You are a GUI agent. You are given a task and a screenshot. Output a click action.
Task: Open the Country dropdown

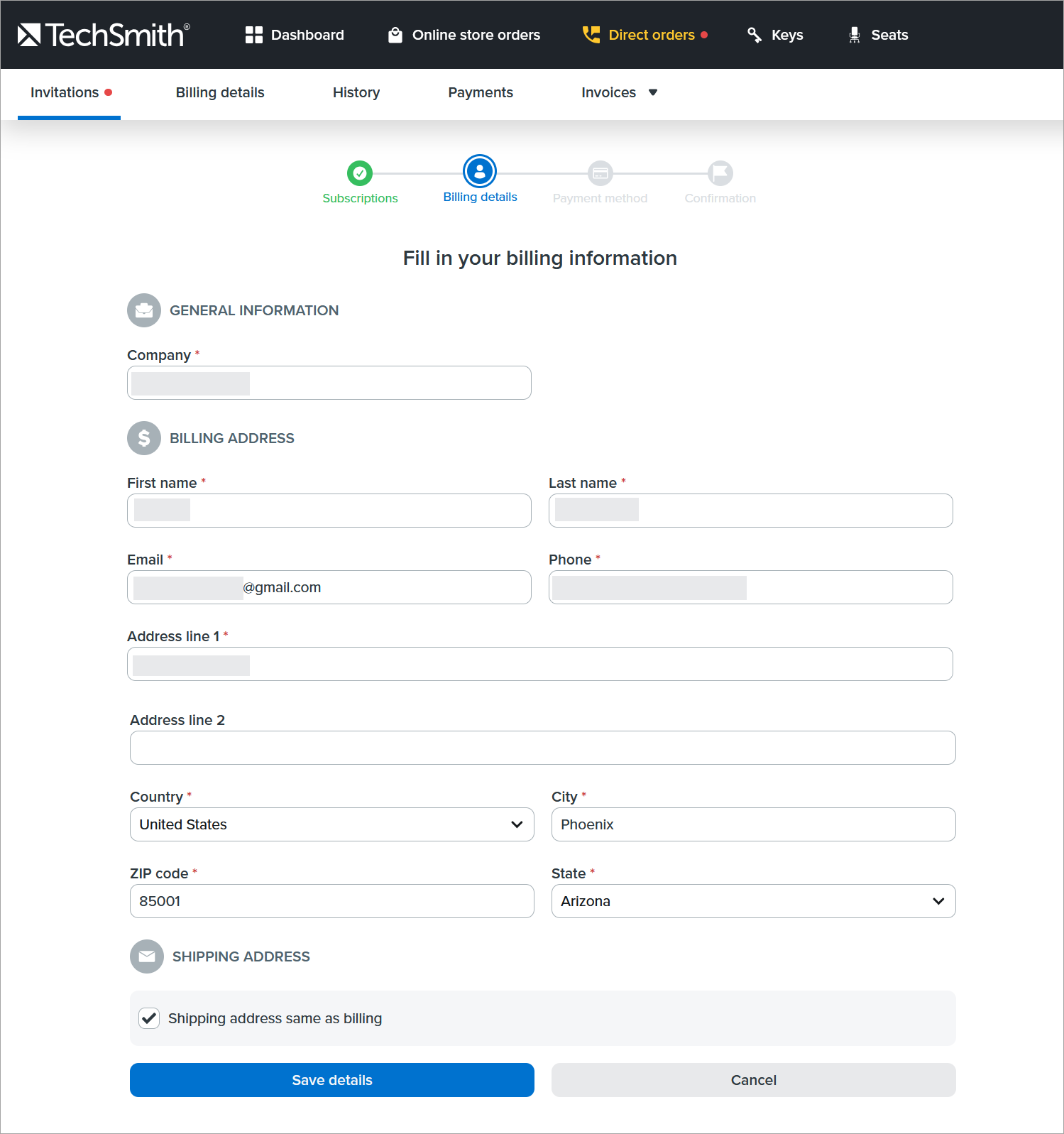(332, 824)
